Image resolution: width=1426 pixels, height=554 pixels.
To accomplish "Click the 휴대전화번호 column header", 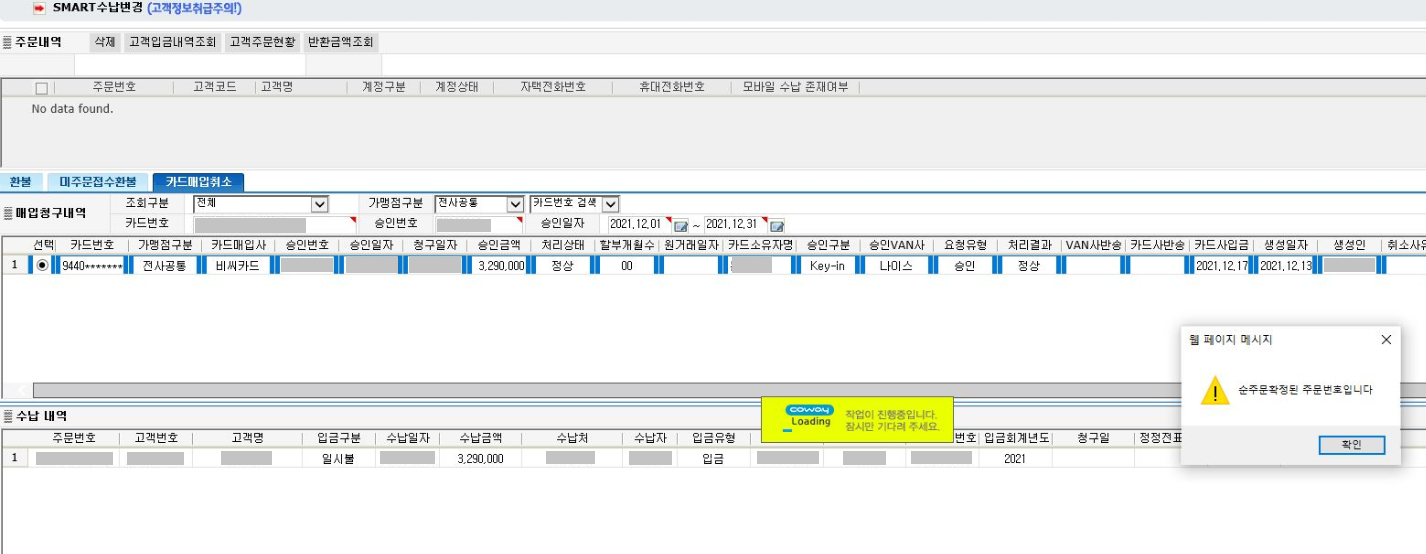I will 672,88.
